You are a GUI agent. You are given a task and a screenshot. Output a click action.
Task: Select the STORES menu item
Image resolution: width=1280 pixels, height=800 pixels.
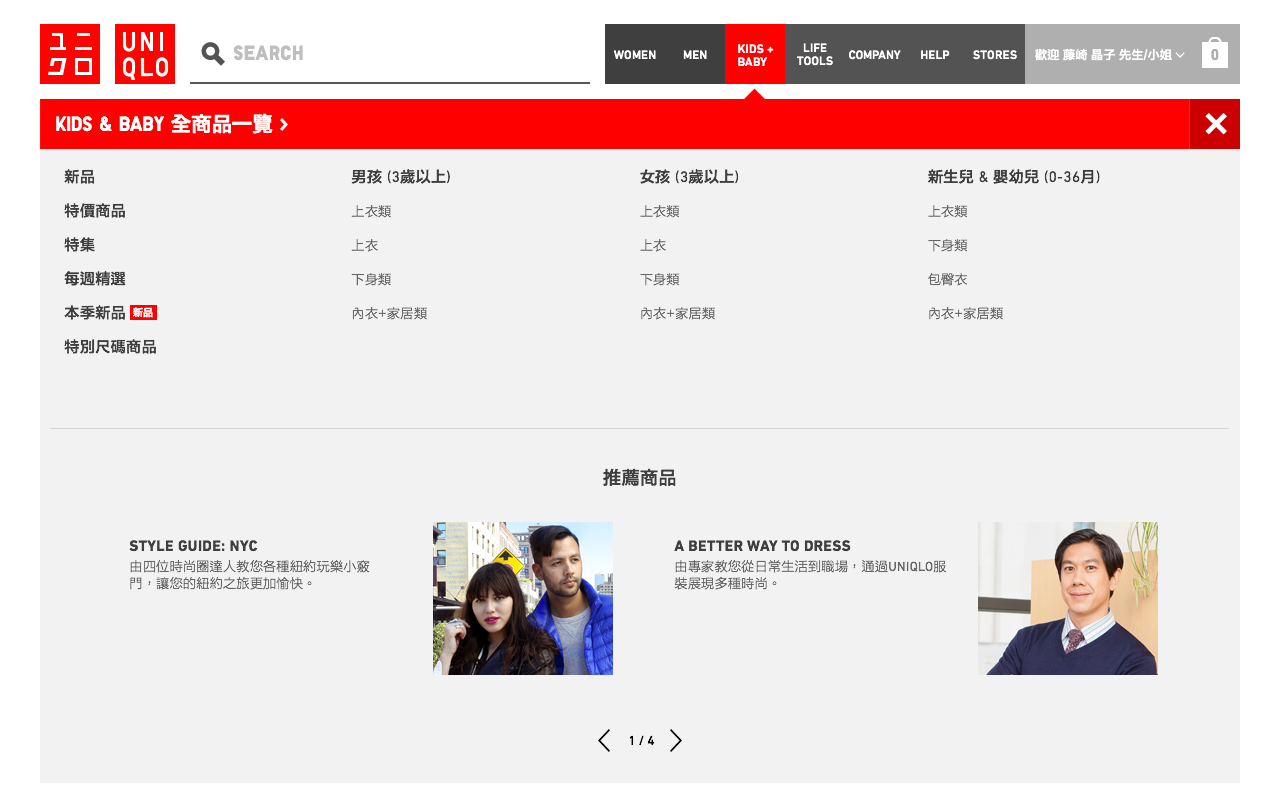coord(994,55)
